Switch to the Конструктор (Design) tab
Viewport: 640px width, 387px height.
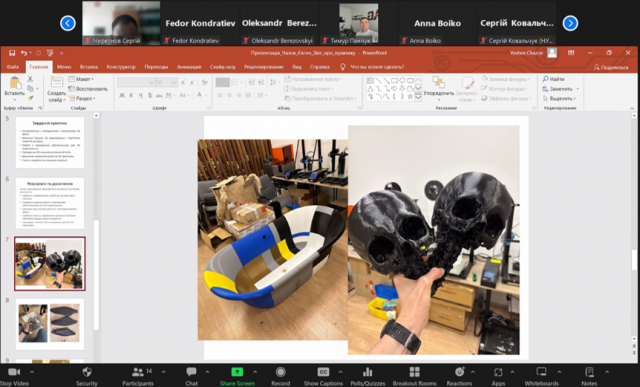121,67
